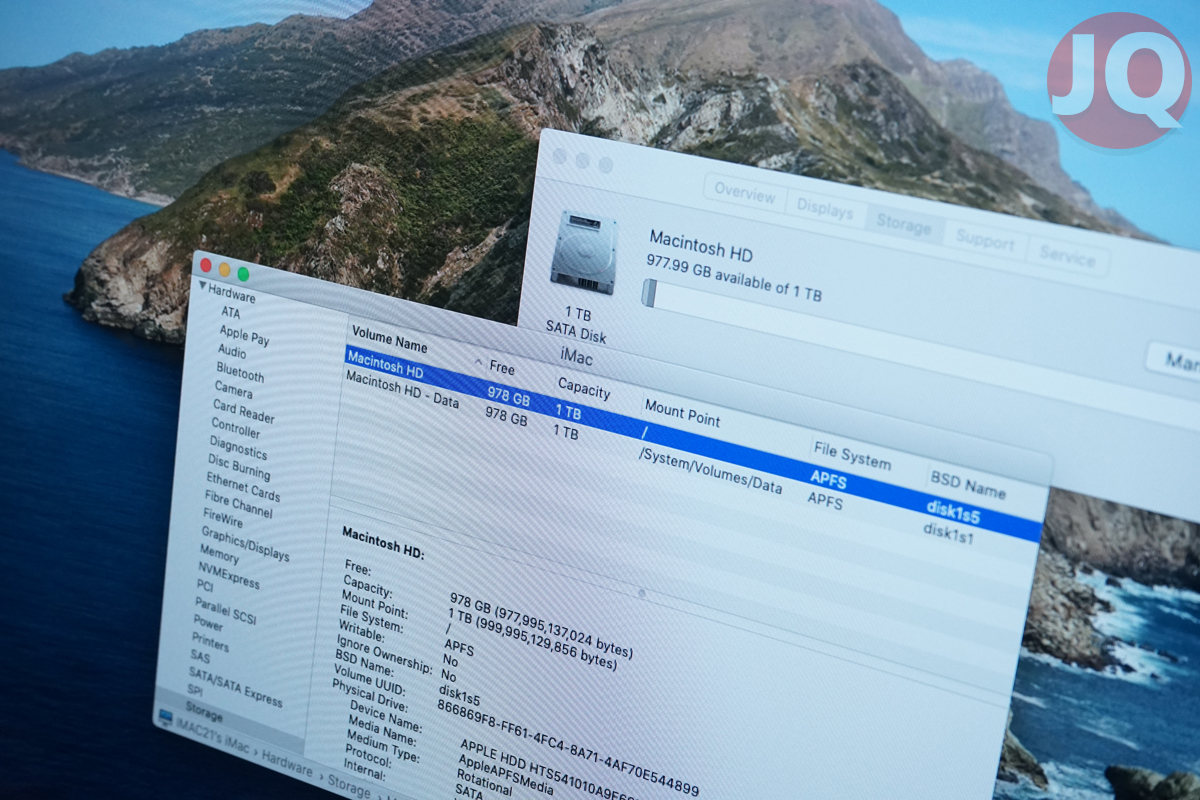The image size is (1200, 800).
Task: Select Storage in the Hardware sidebar
Action: [204, 714]
